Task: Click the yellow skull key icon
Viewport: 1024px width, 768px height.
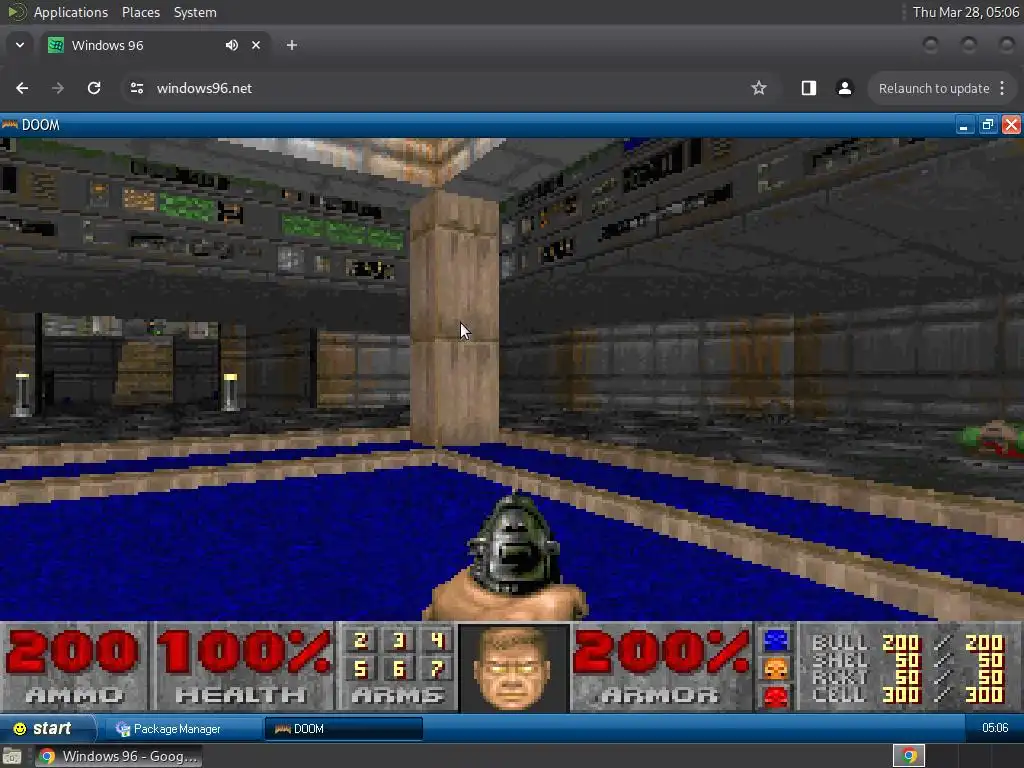Action: (x=776, y=669)
